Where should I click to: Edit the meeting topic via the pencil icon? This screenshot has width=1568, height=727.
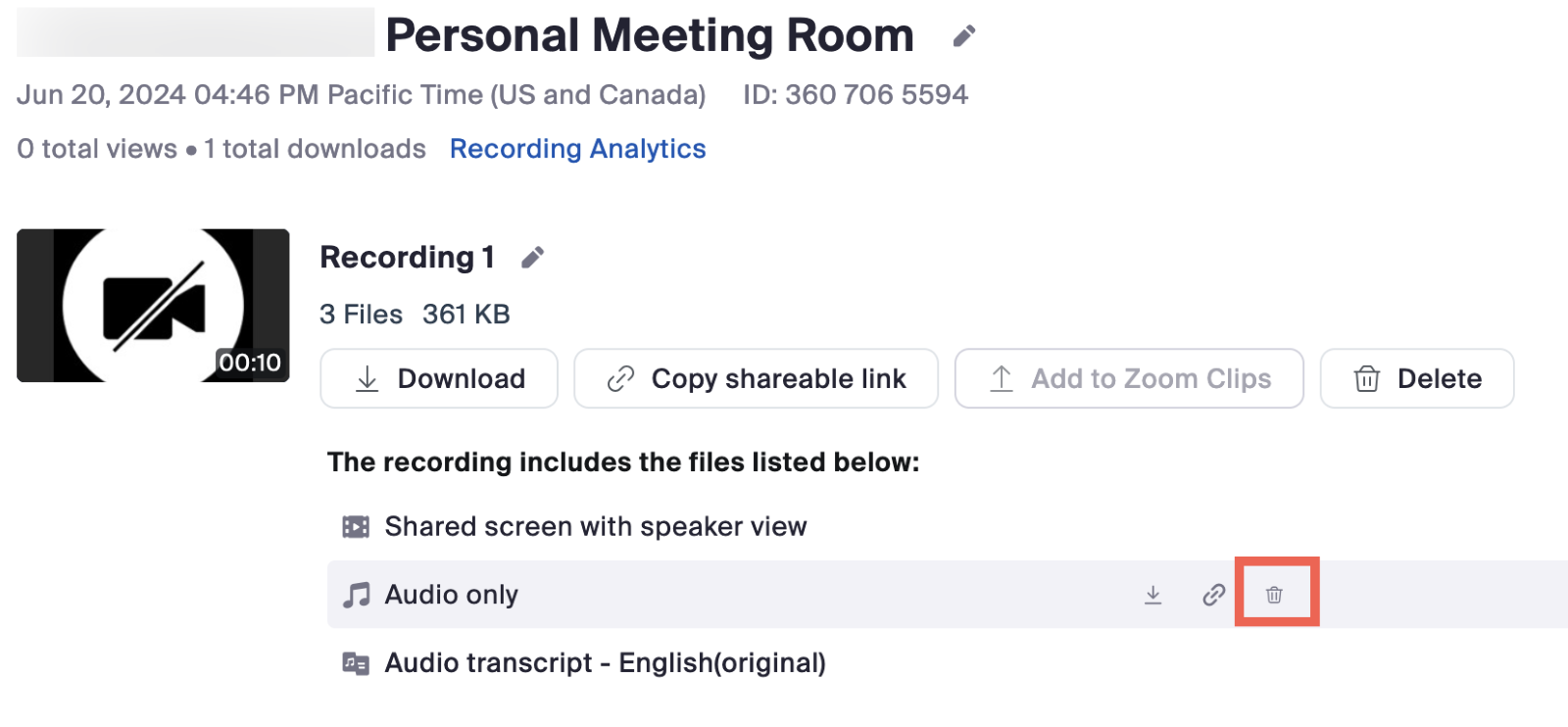[963, 35]
